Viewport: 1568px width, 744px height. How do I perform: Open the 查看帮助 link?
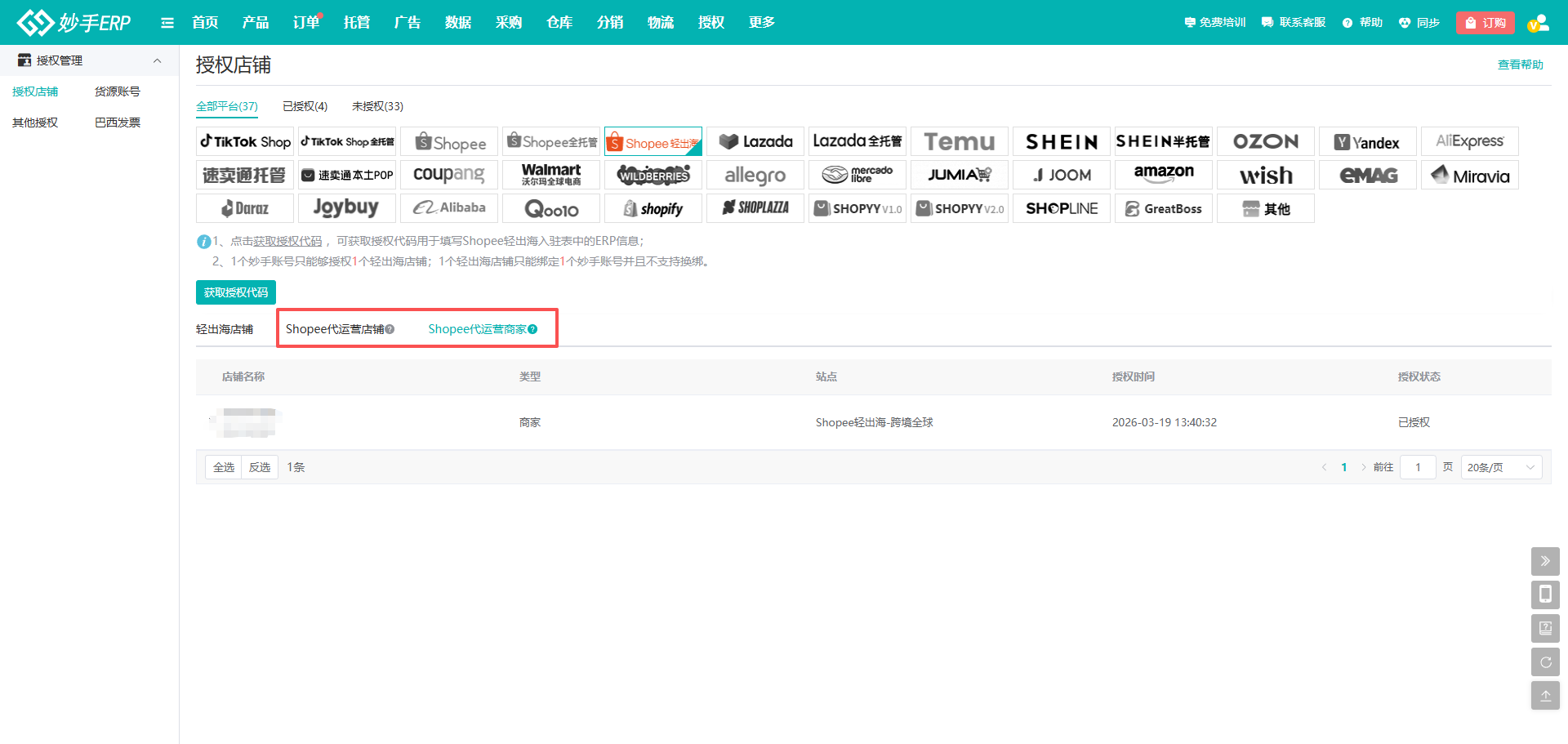[x=1521, y=65]
